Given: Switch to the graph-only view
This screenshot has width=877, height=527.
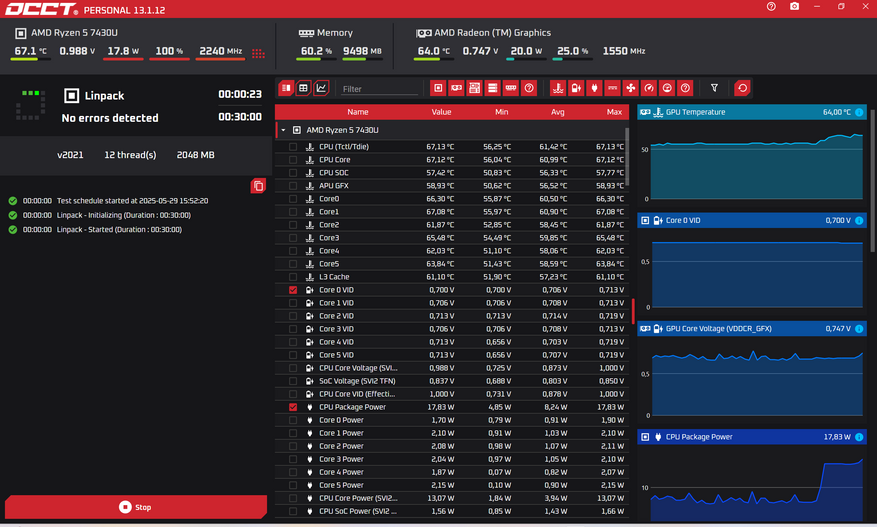Looking at the screenshot, I should point(321,88).
